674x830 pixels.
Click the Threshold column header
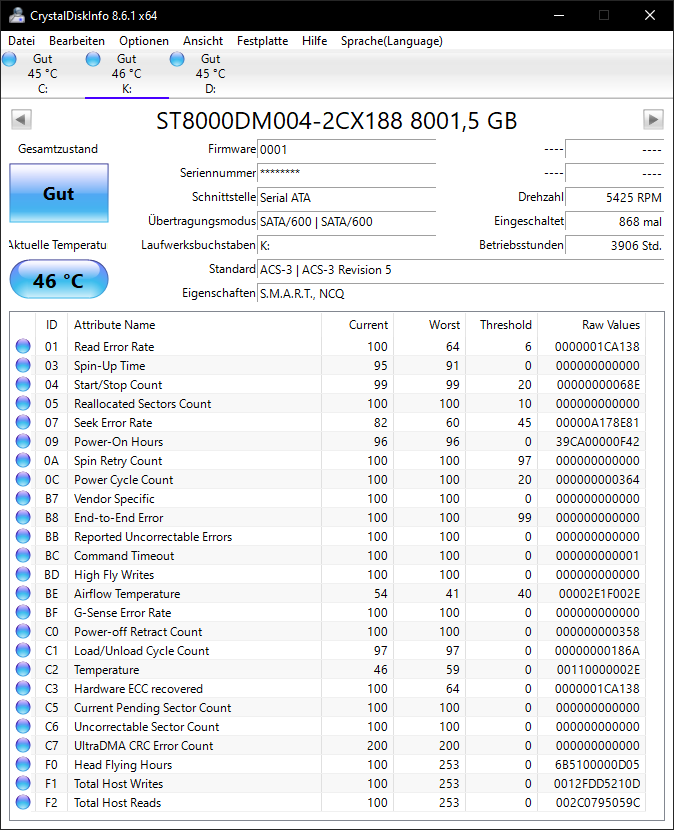(502, 324)
